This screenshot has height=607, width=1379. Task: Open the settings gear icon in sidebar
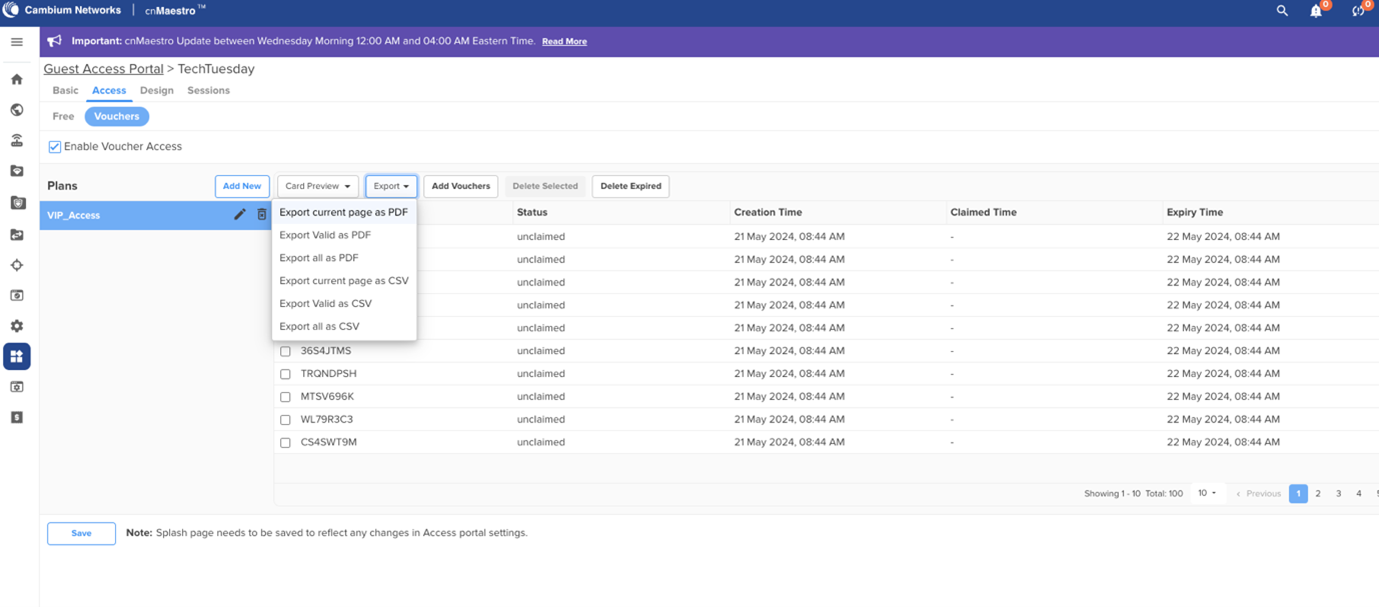[x=17, y=326]
